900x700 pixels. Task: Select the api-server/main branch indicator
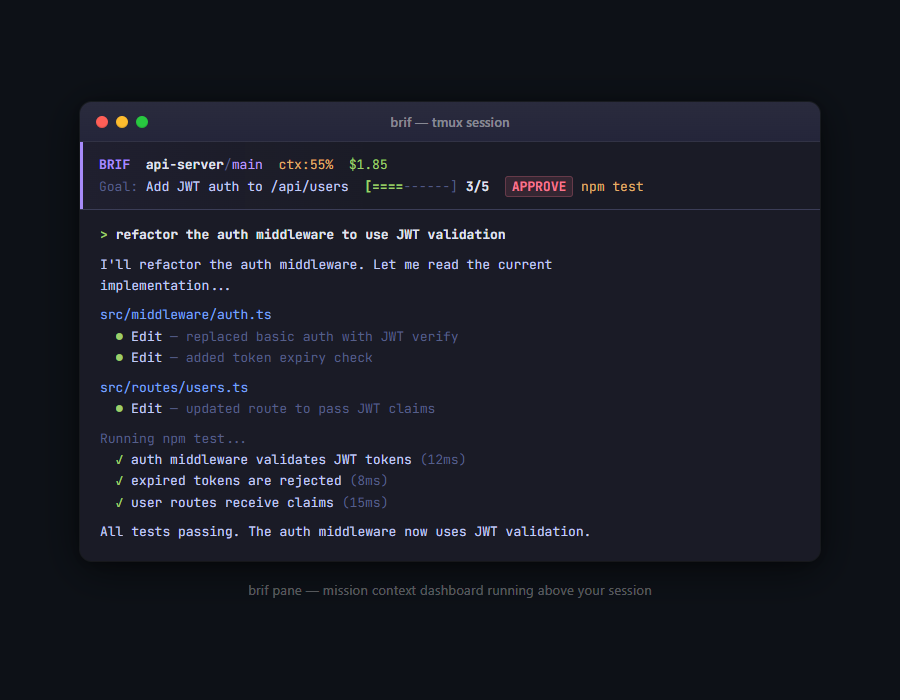[204, 165]
